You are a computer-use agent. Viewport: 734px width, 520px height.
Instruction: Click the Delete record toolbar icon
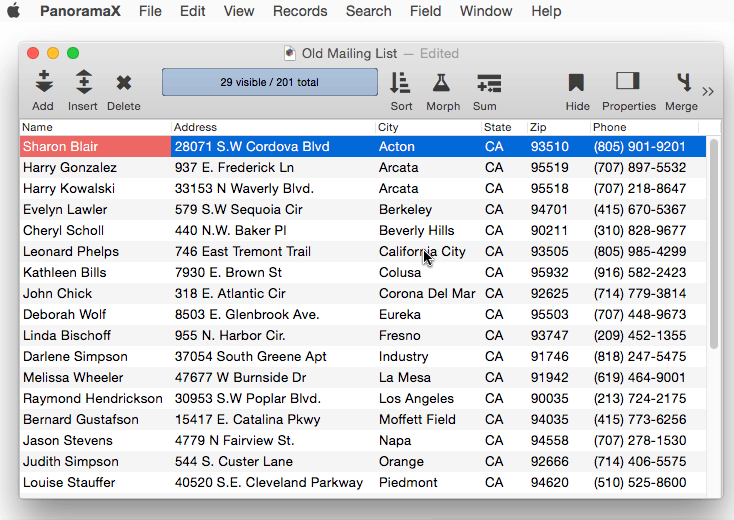[x=124, y=83]
